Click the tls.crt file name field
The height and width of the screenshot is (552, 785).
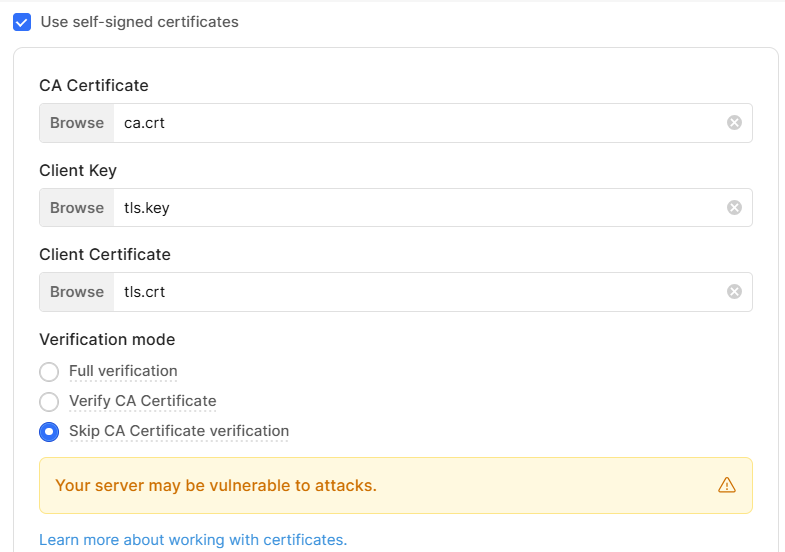(x=420, y=292)
